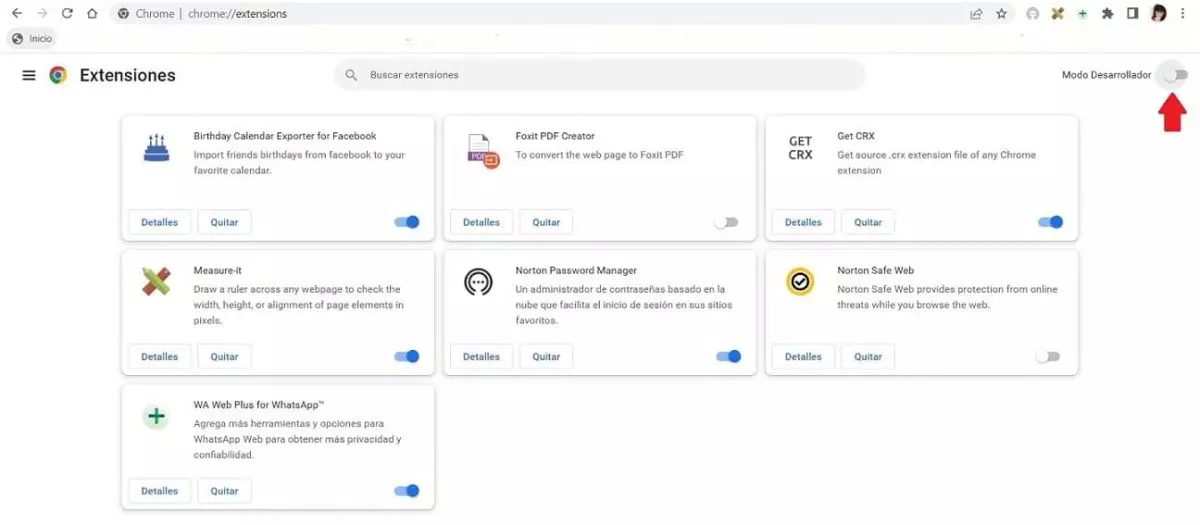Go forward with the browser forward arrow
Screen dimensions: 1200x525
click(x=42, y=14)
